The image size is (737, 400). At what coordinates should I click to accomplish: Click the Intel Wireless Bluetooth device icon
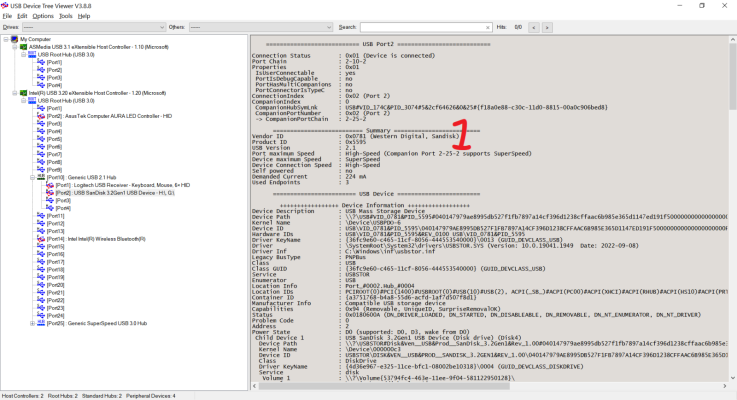click(41, 239)
